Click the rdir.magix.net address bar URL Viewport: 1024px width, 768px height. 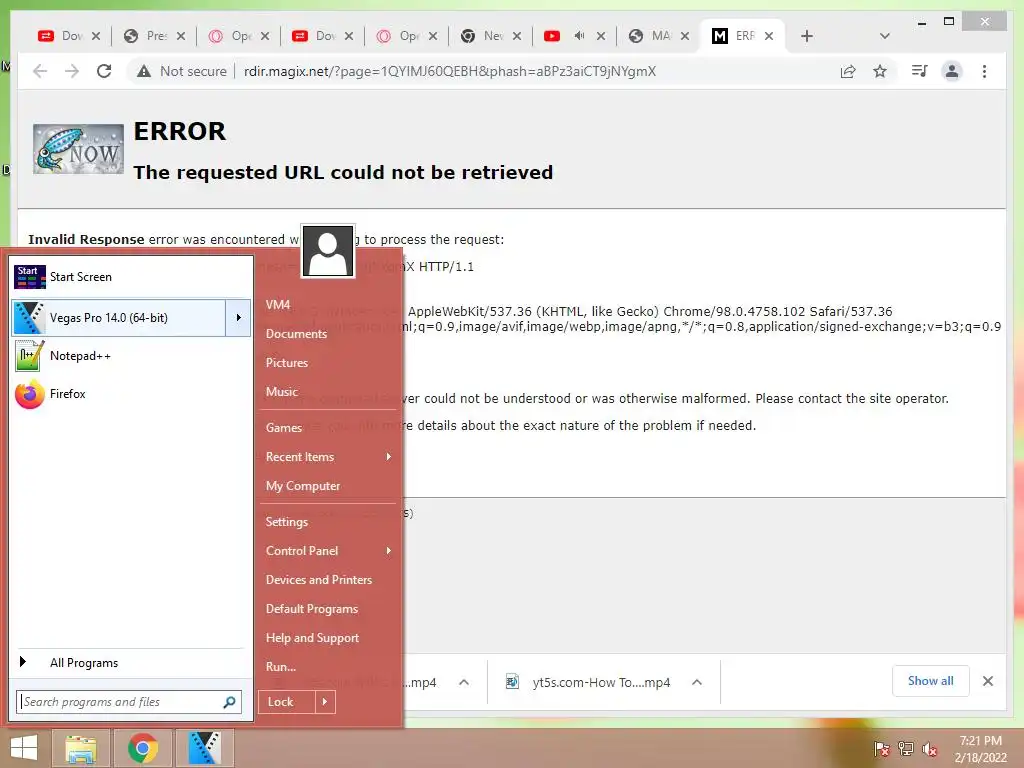tap(450, 71)
